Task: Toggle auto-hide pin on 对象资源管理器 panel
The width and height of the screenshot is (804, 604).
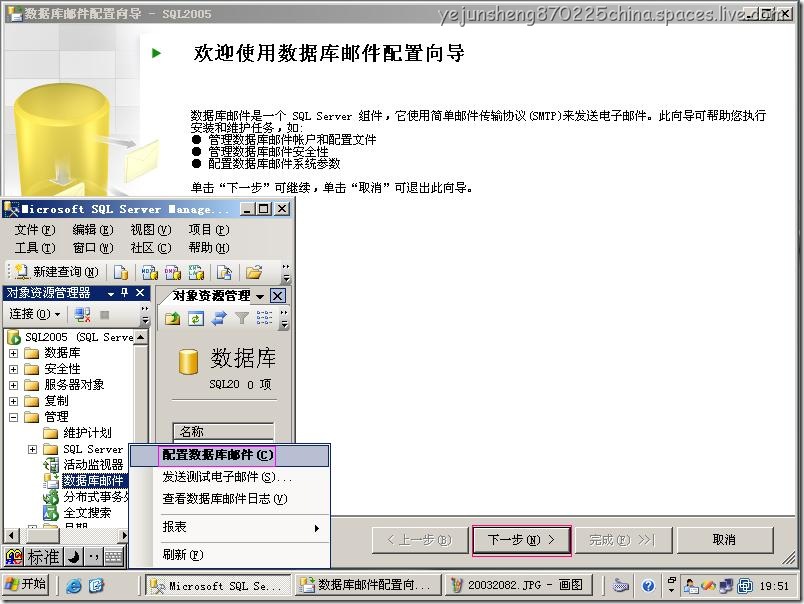Action: tap(125, 293)
